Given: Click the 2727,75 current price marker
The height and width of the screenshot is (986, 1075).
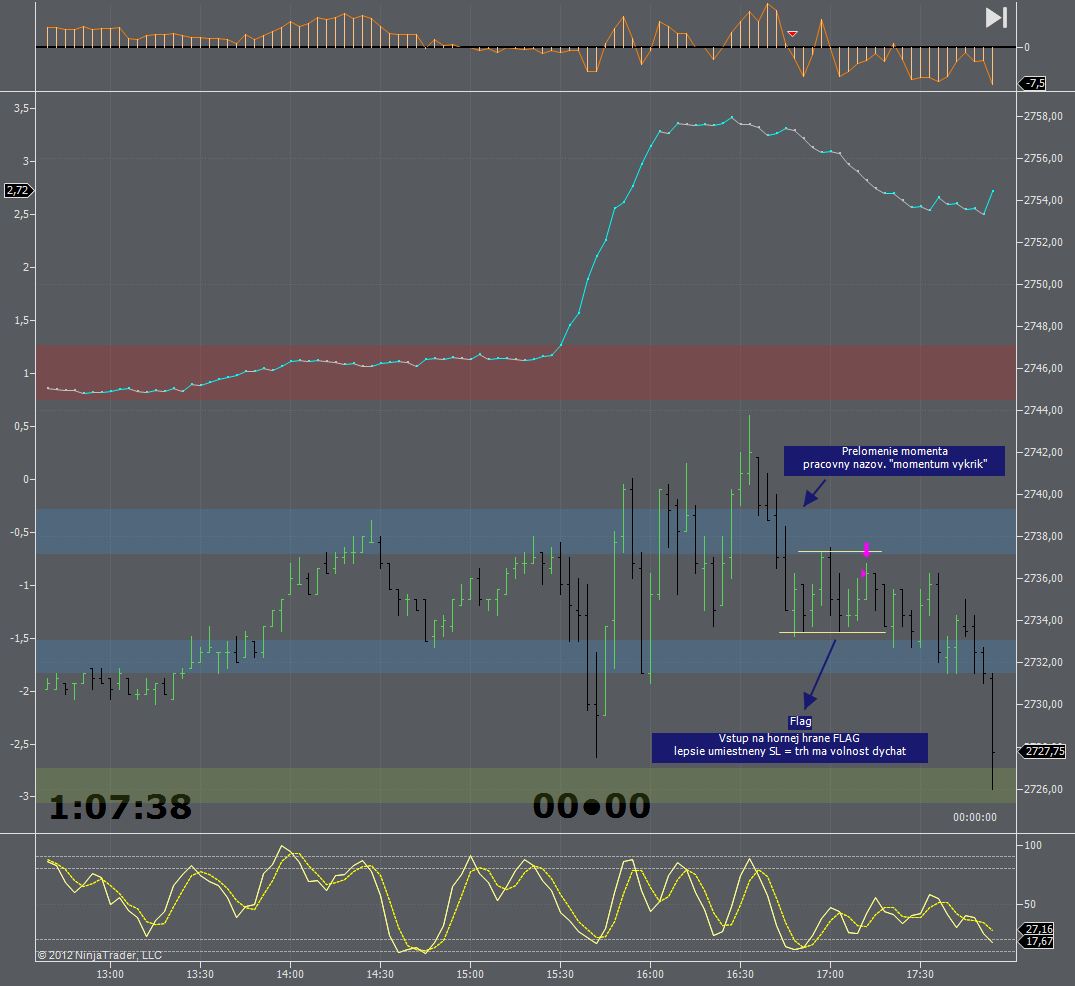Looking at the screenshot, I should coord(1044,751).
